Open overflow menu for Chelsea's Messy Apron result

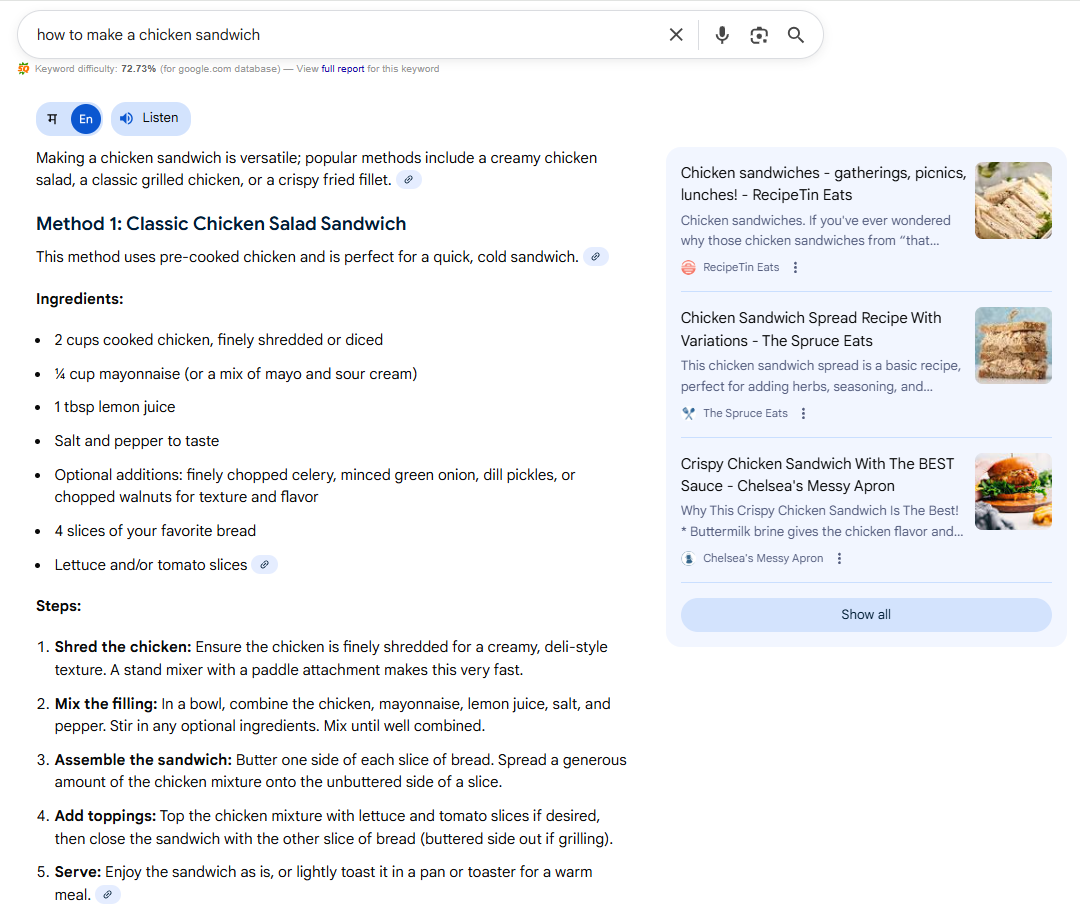point(838,558)
